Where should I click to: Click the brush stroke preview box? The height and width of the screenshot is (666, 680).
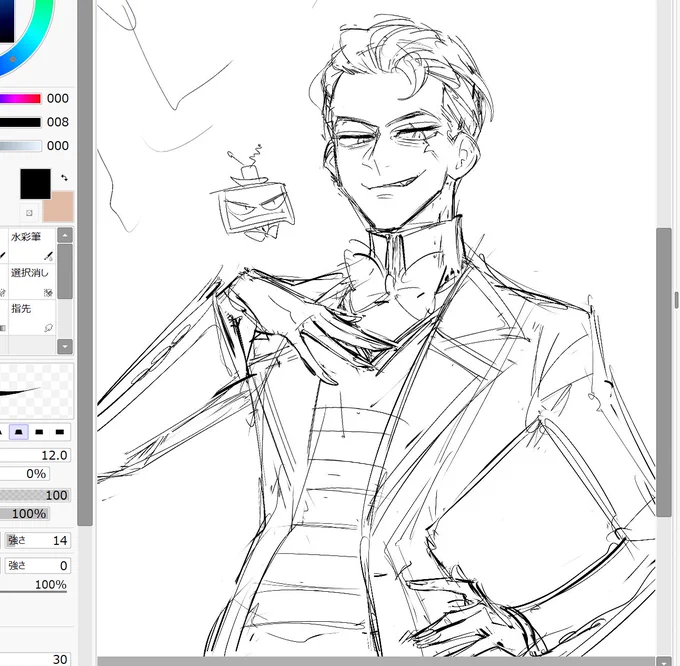[36, 391]
